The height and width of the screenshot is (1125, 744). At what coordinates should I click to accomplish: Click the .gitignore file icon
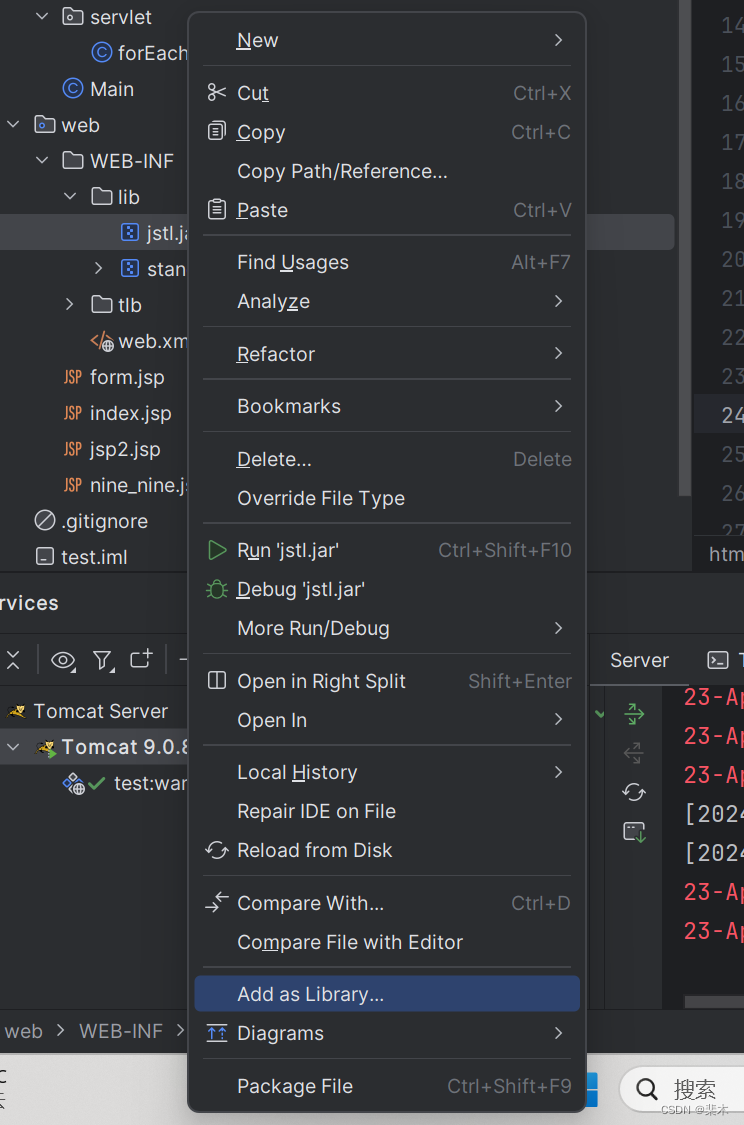44,520
